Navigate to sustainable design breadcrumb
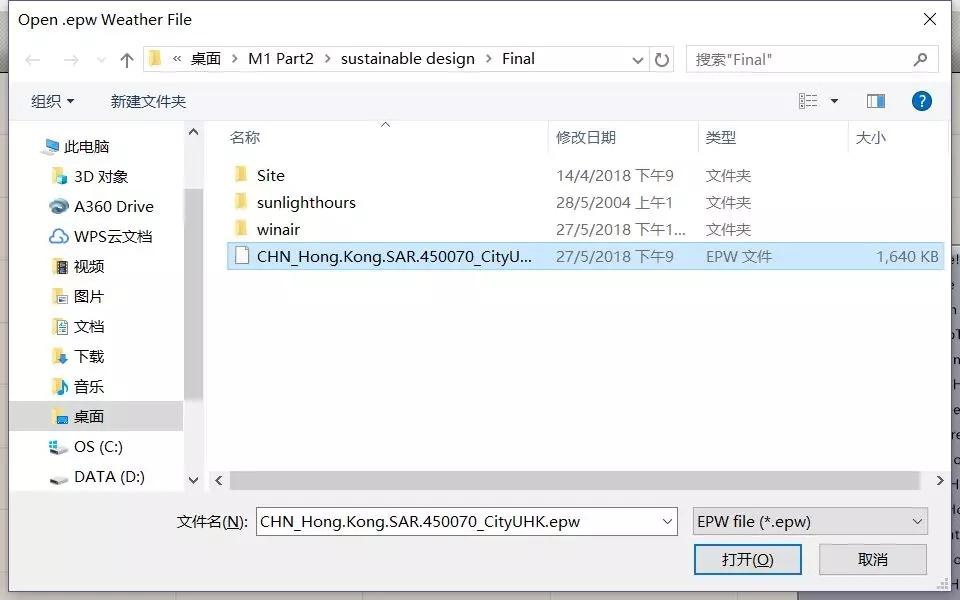Viewport: 960px width, 600px height. point(408,59)
